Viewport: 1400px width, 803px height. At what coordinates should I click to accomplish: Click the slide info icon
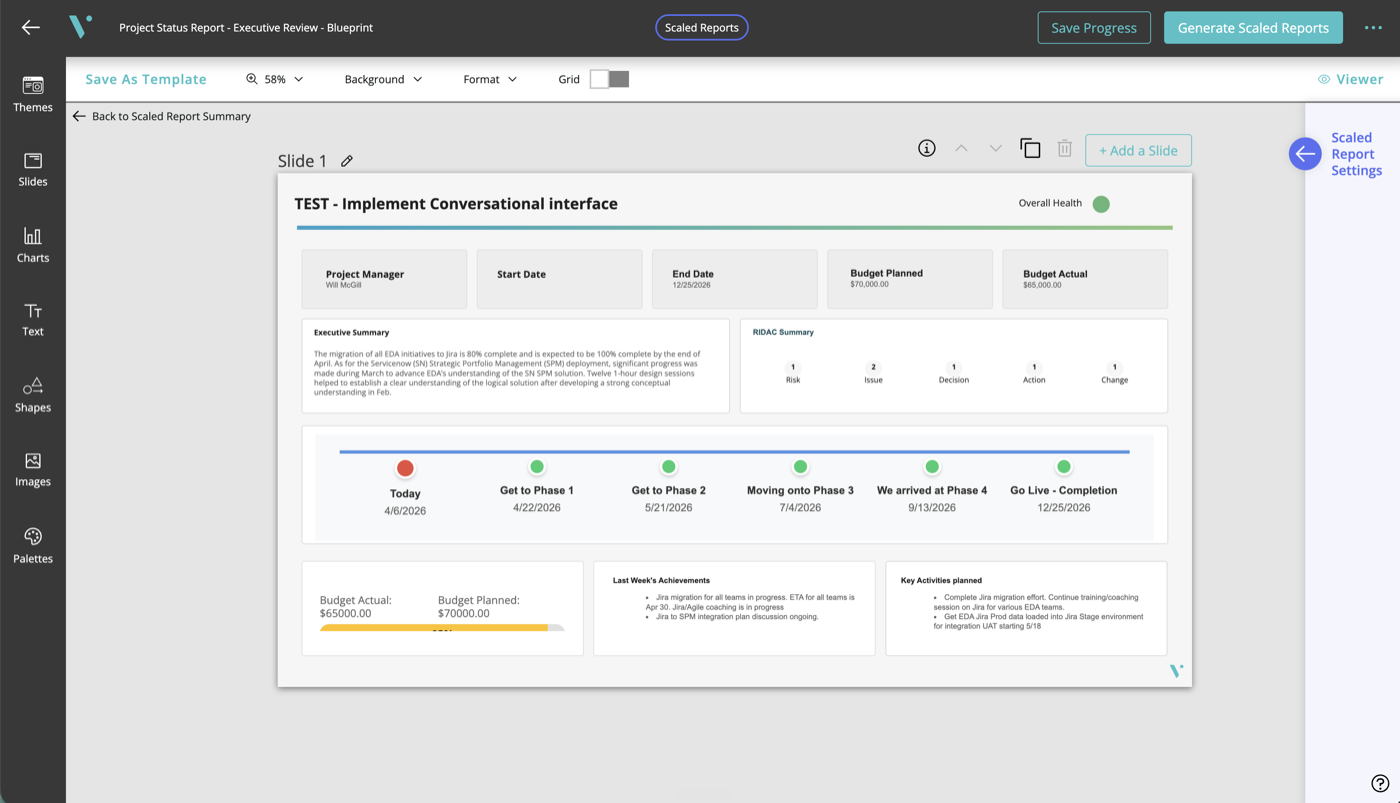click(x=927, y=149)
